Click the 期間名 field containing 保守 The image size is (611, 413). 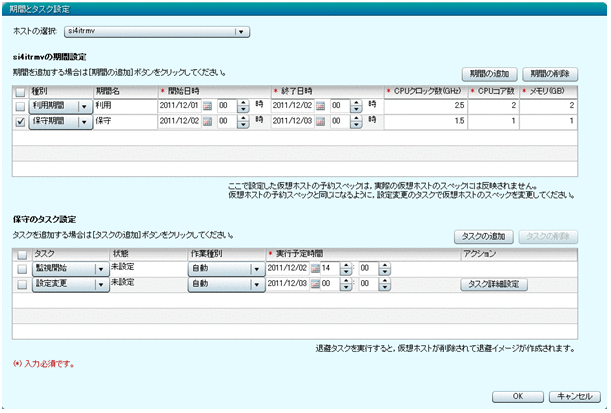click(x=123, y=121)
